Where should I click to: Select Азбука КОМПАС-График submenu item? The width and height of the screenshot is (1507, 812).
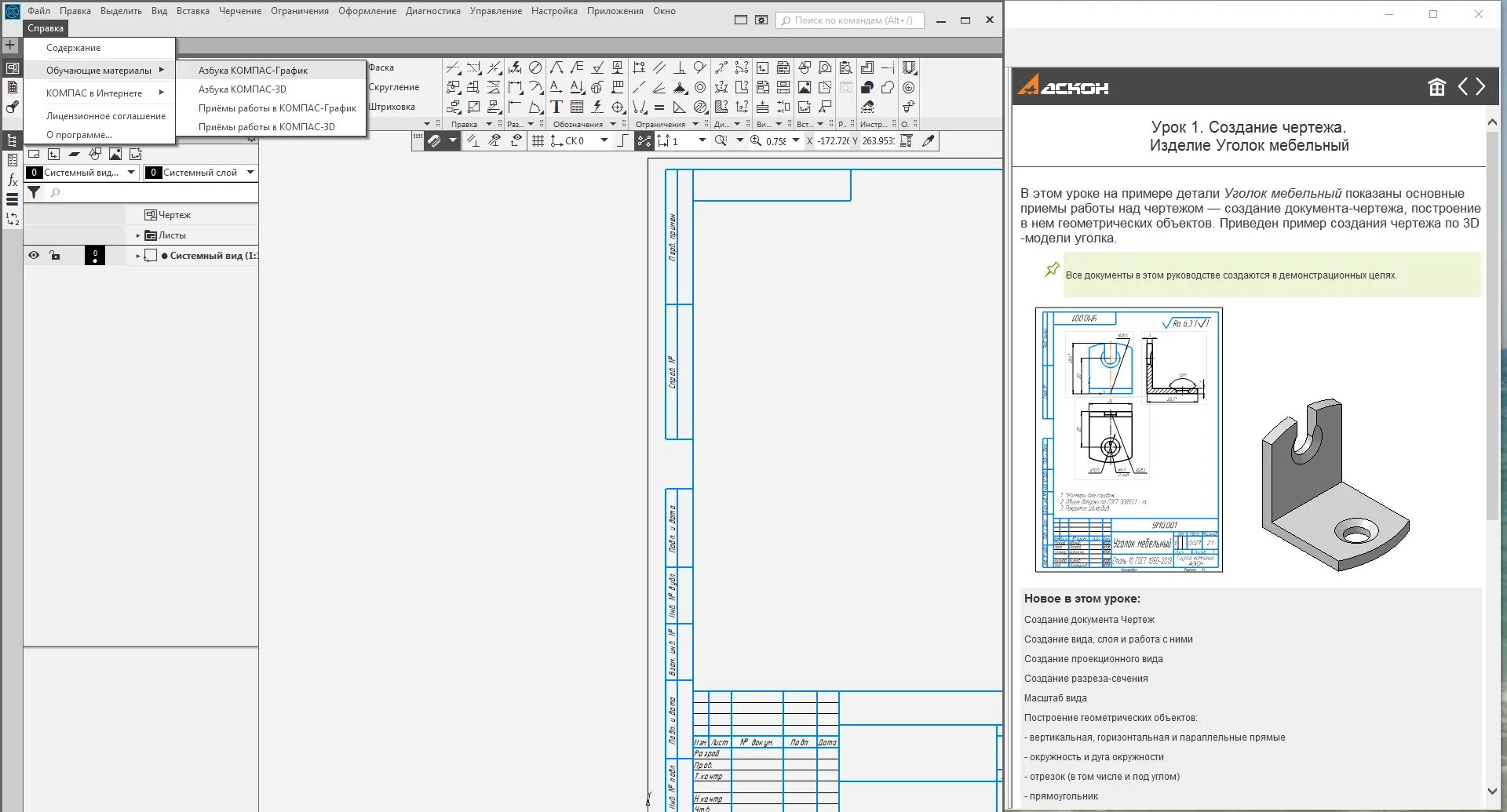pos(271,70)
